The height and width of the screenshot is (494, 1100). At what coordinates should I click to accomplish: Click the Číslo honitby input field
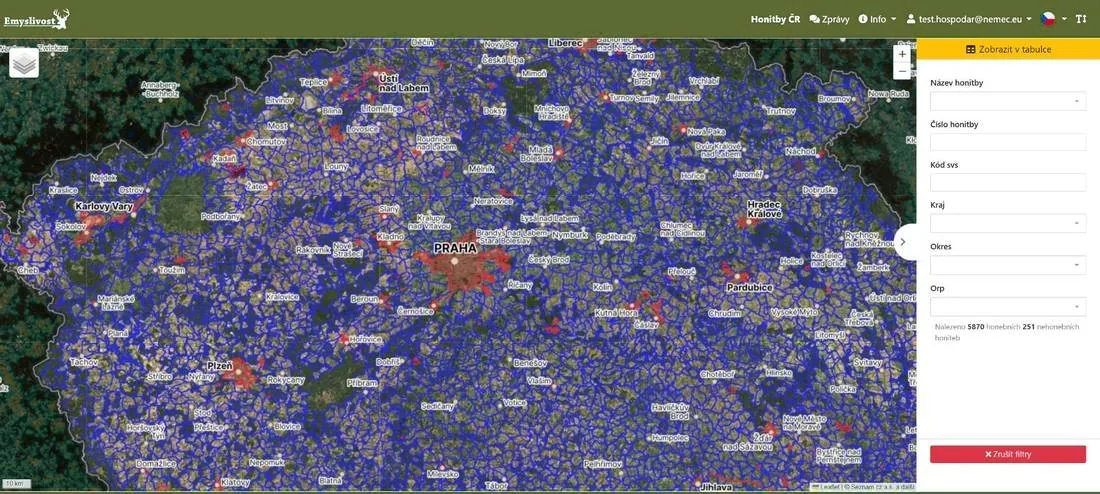coord(1007,142)
